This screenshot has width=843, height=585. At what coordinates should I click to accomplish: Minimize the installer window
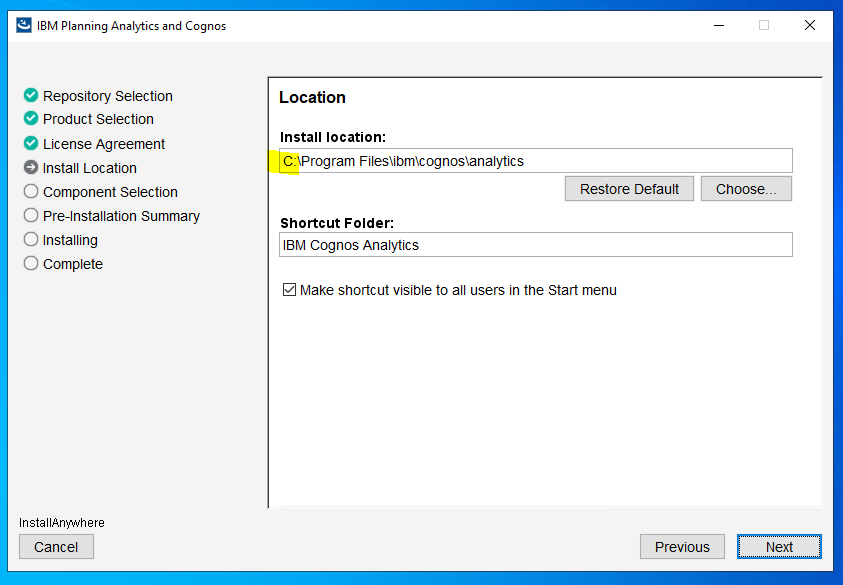coord(719,25)
